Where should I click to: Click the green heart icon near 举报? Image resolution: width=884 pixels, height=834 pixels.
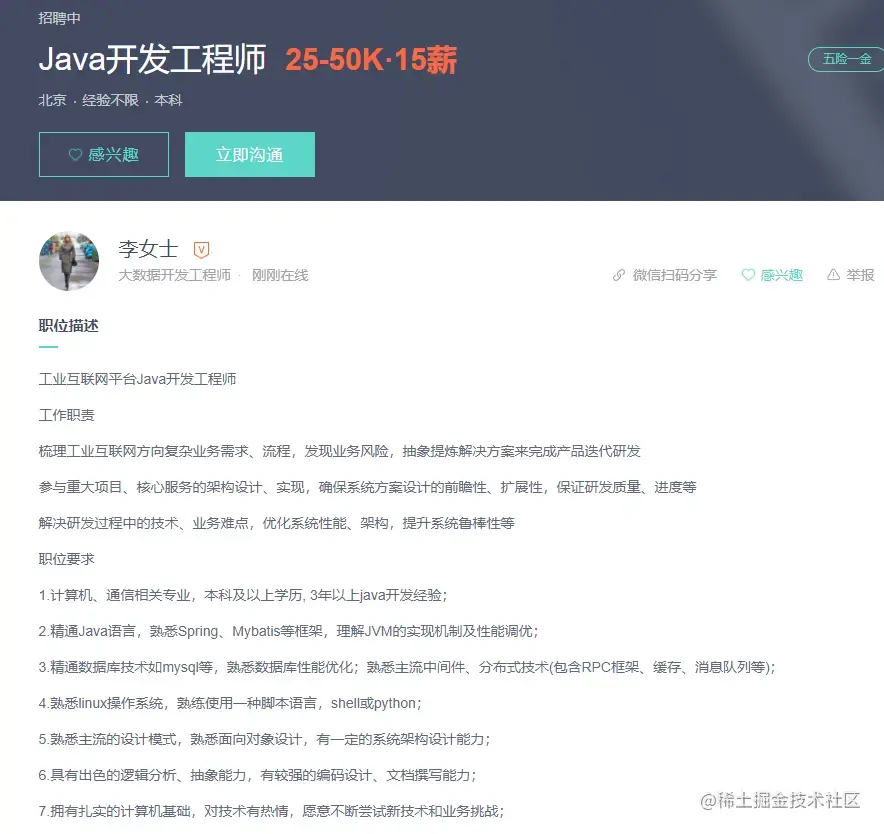point(748,275)
